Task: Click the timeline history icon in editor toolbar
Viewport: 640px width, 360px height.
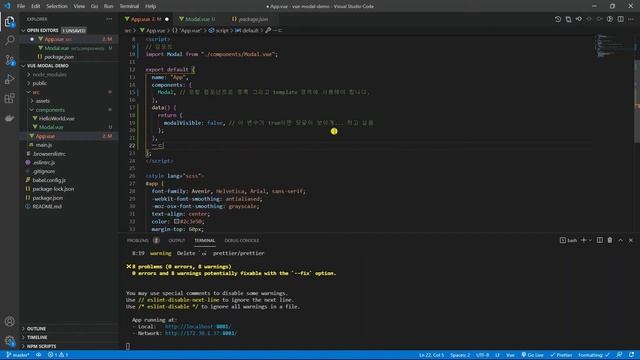Action: pyautogui.click(x=558, y=19)
